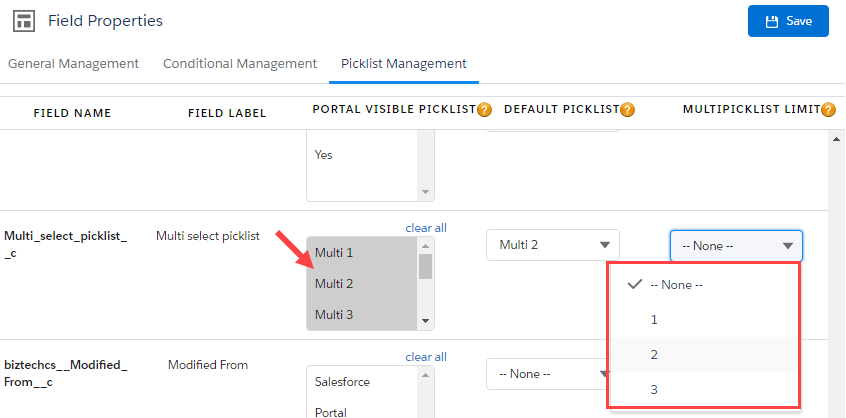Viewport: 846px width, 418px height.
Task: Click help icon beside Default Picklist
Action: pyautogui.click(x=627, y=110)
